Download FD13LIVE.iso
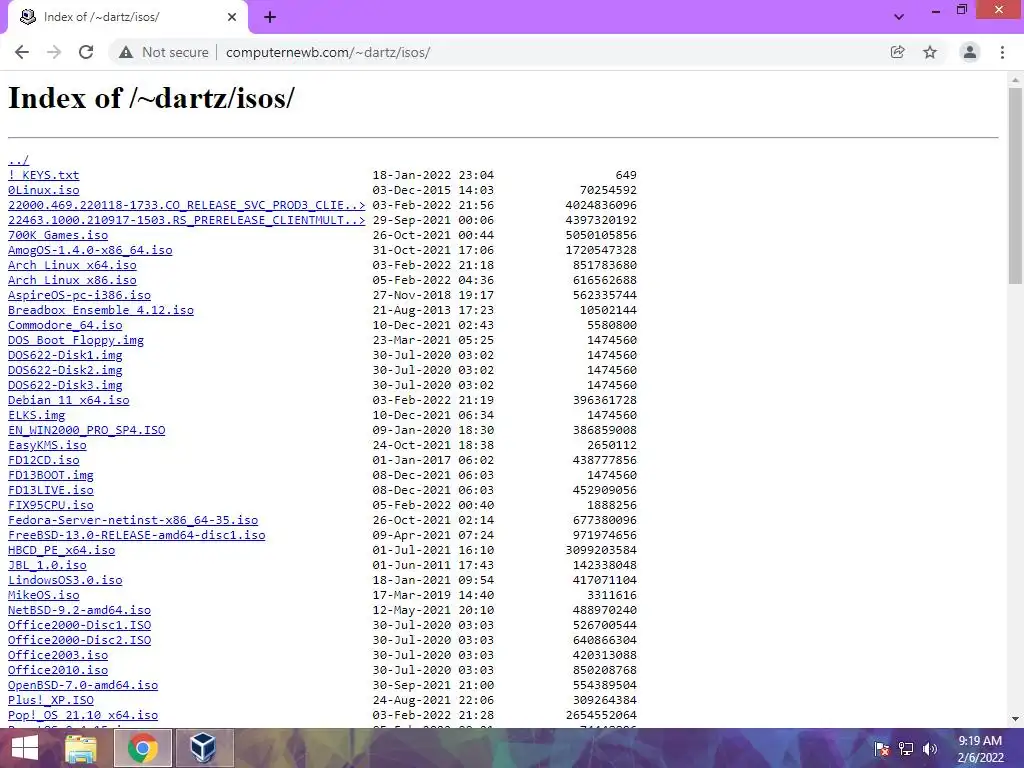This screenshot has width=1024, height=768. point(50,490)
